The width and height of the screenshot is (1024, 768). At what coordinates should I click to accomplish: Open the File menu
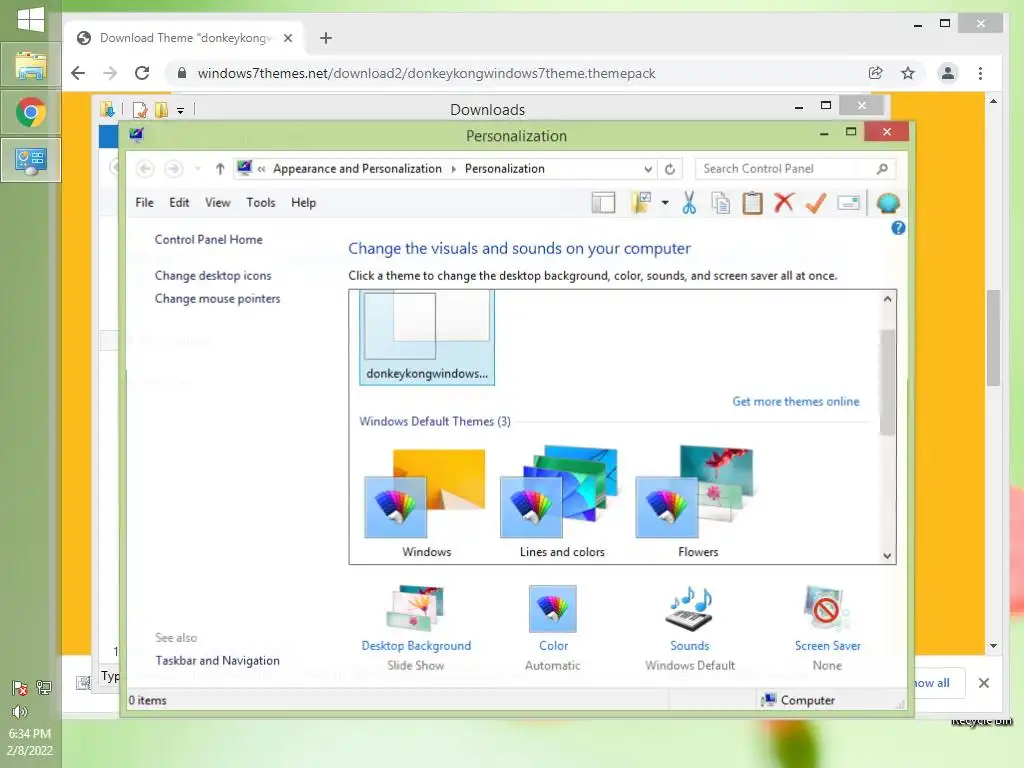(x=144, y=202)
